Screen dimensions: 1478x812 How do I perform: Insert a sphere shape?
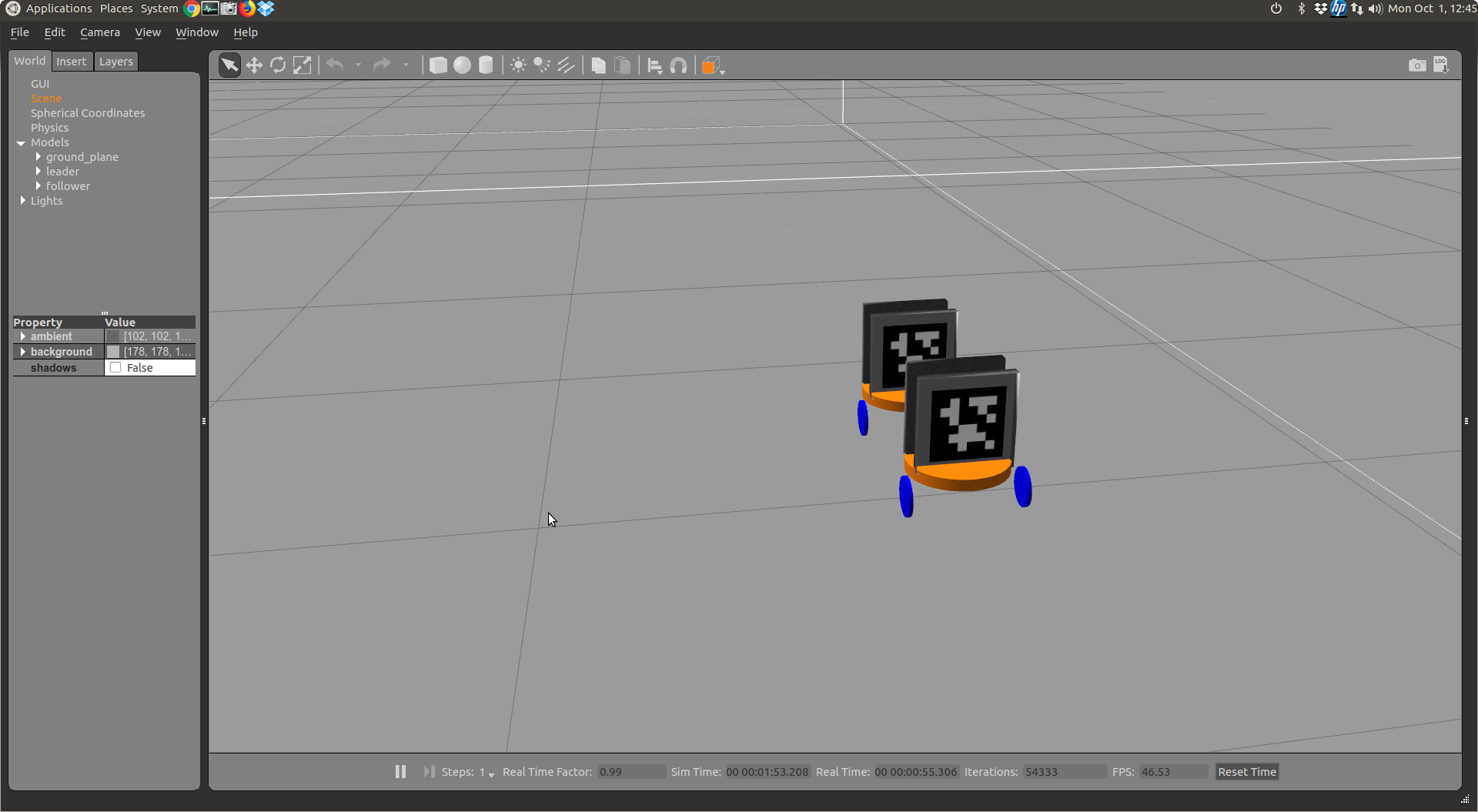coord(462,65)
